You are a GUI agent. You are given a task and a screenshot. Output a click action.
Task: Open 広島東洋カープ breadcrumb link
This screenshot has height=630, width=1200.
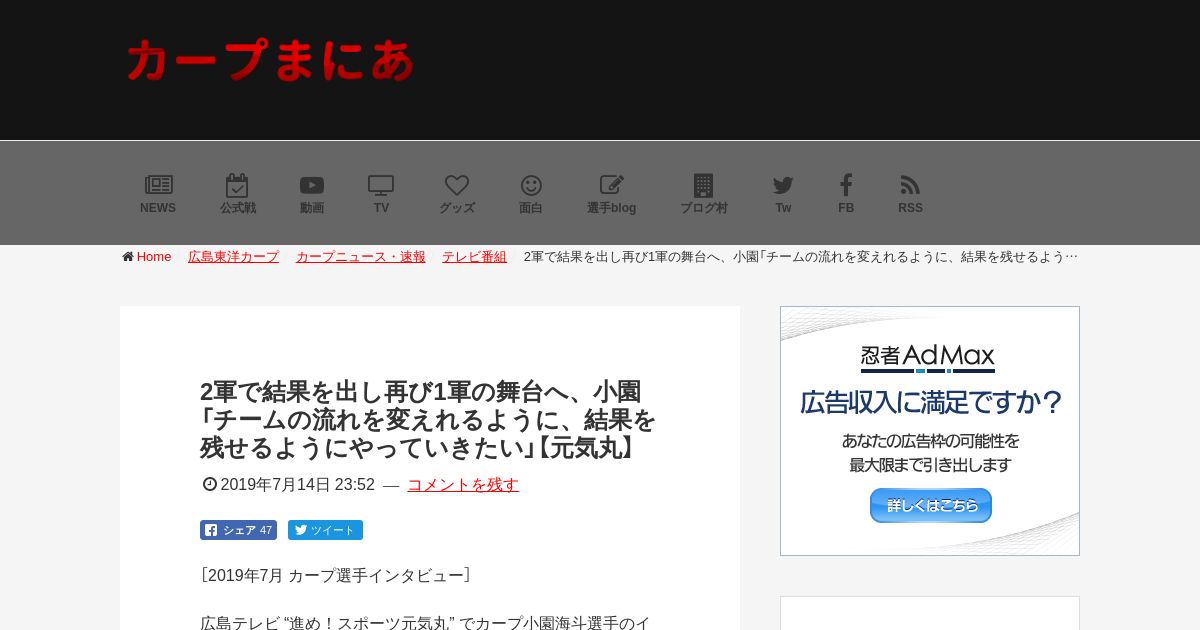coord(233,257)
